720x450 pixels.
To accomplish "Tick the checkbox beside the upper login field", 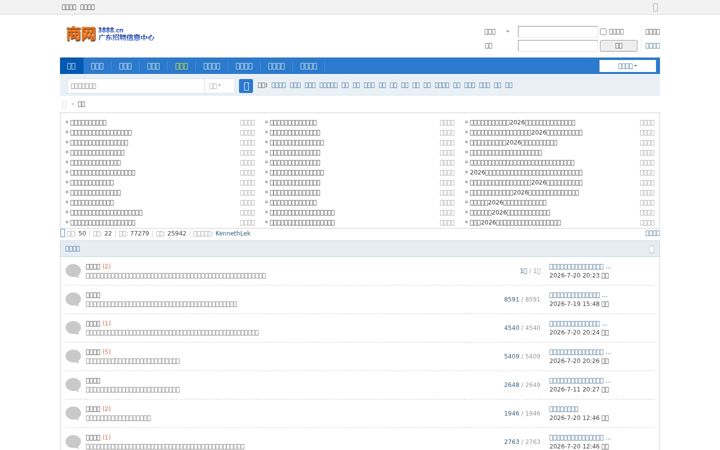I will click(603, 32).
